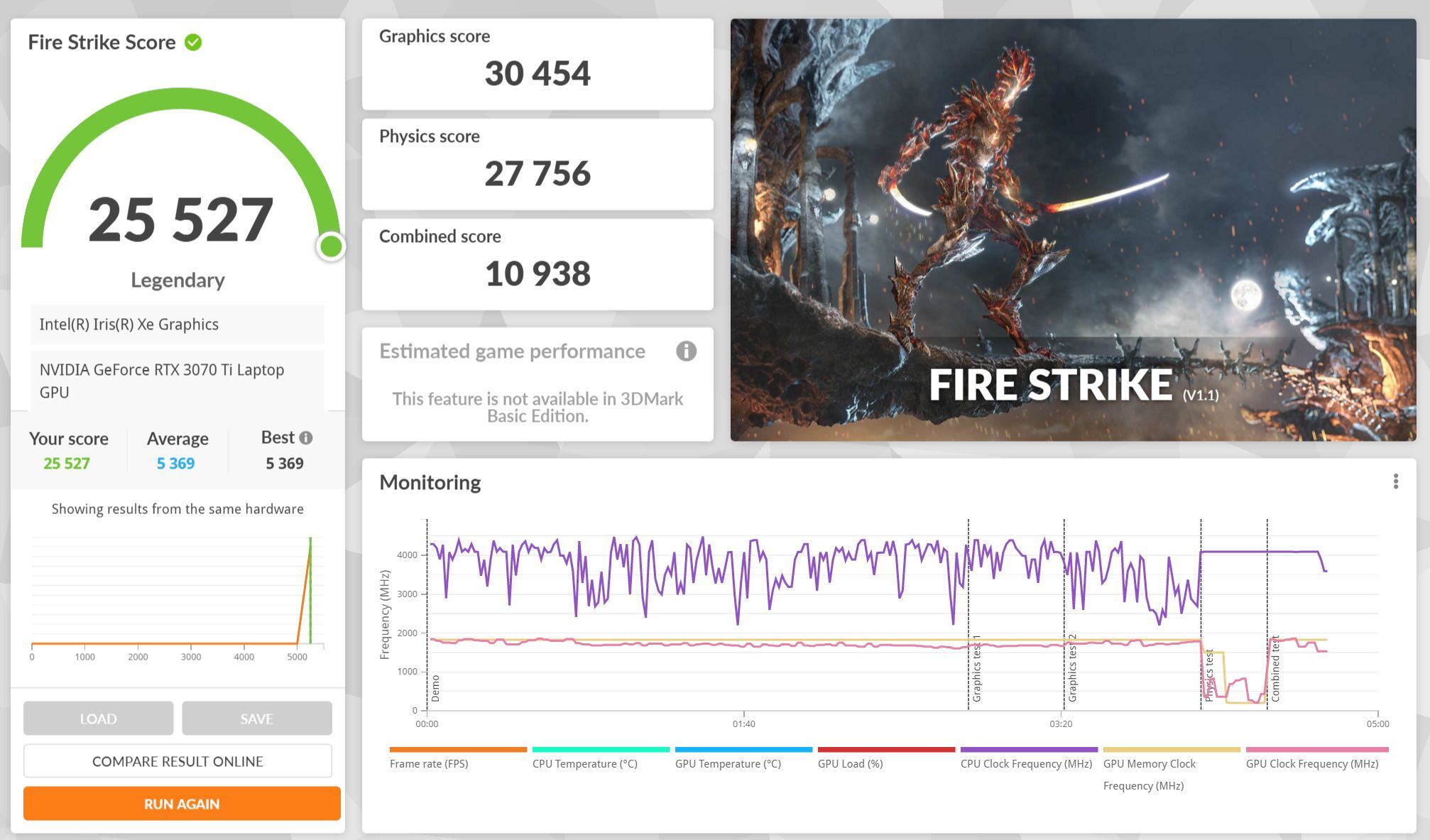
Task: Open Estimated game performance info icon
Action: [x=685, y=351]
